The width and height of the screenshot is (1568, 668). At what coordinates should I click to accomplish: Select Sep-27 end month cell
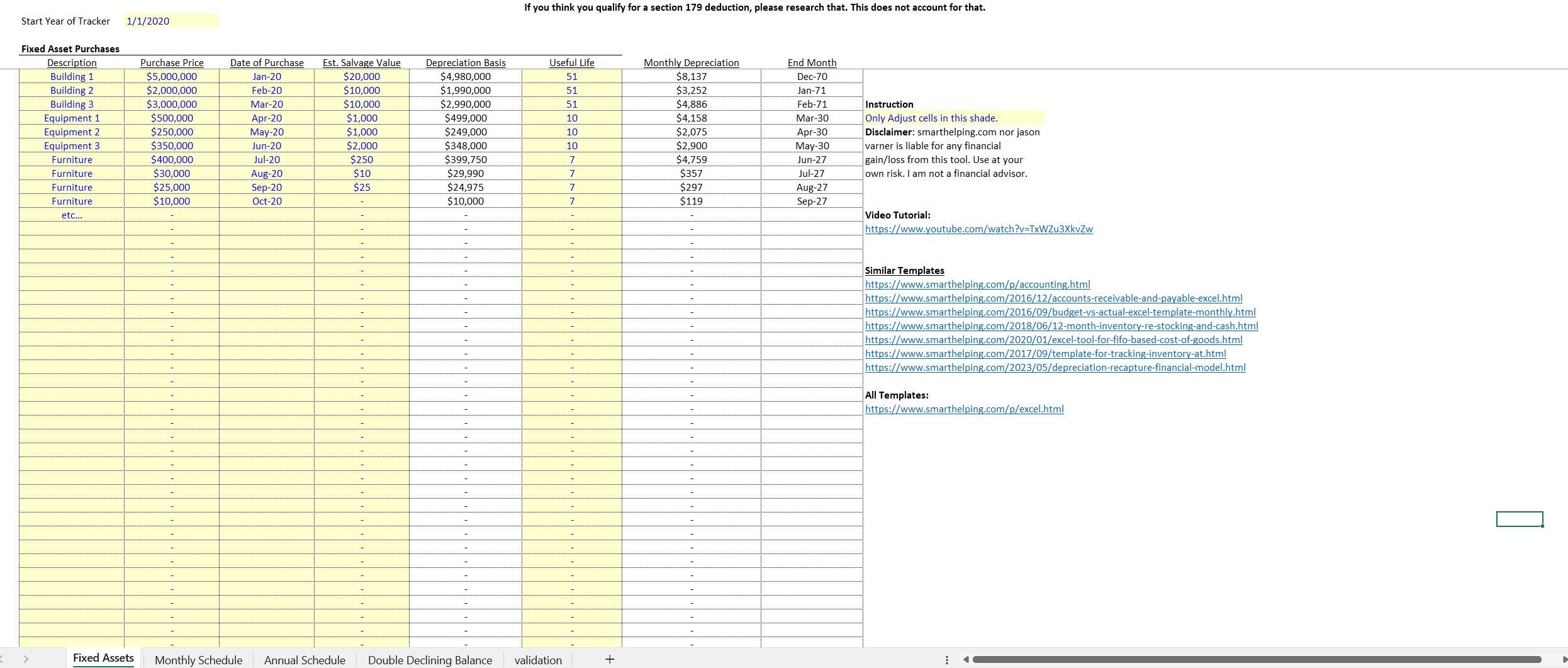click(x=812, y=201)
